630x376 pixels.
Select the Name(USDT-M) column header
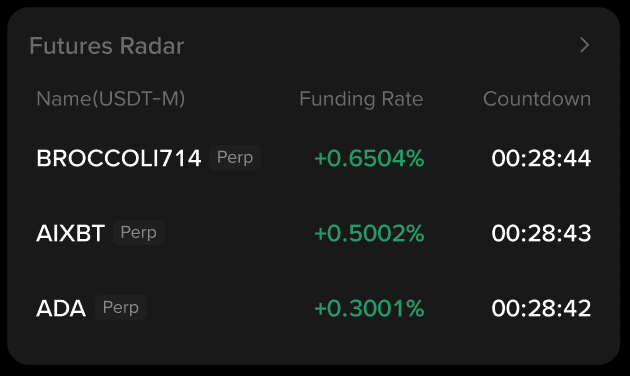pos(110,99)
